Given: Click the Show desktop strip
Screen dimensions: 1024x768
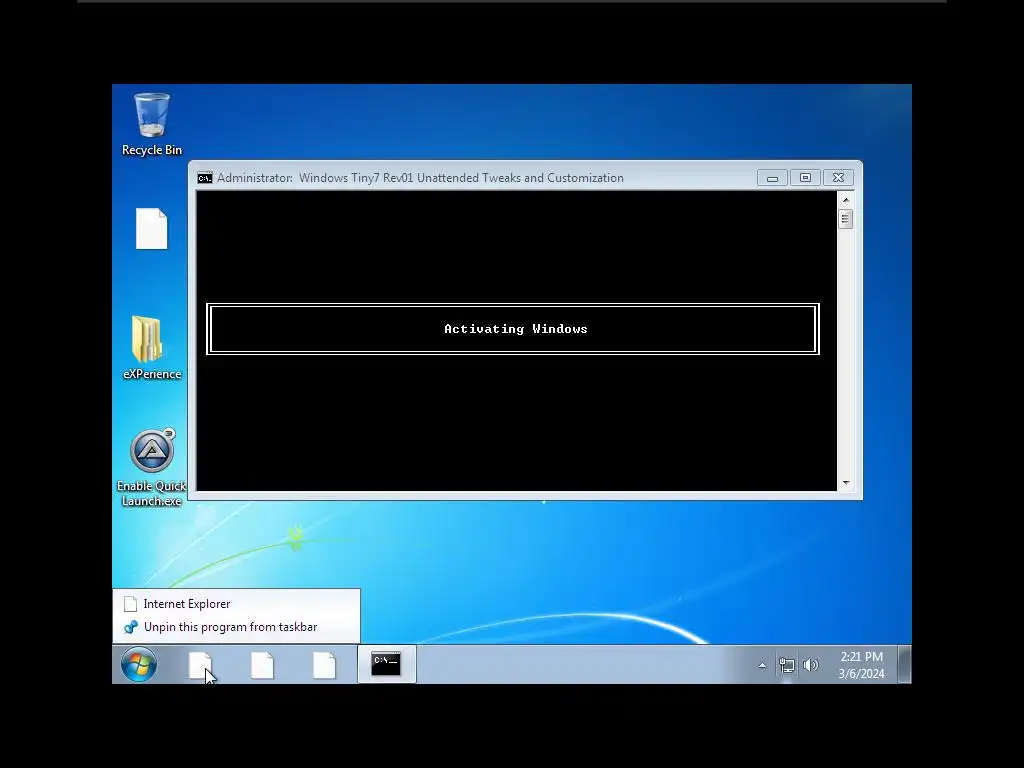Looking at the screenshot, I should pos(904,664).
